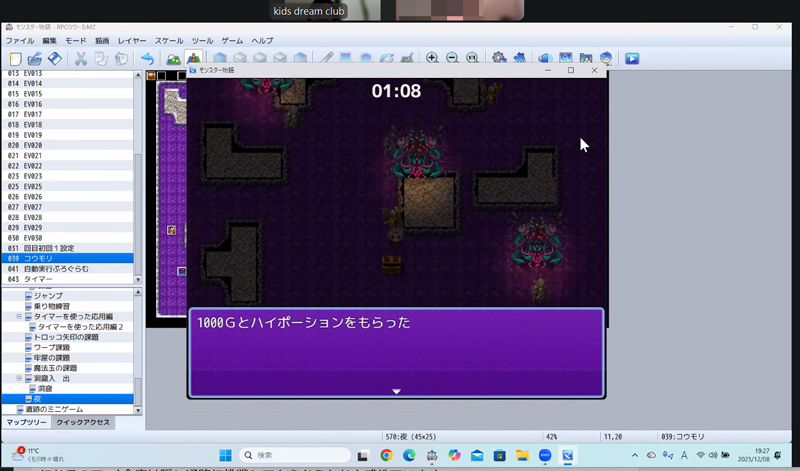Select the Undo arrow icon
Screen dimensions: 800x471
click(147, 58)
